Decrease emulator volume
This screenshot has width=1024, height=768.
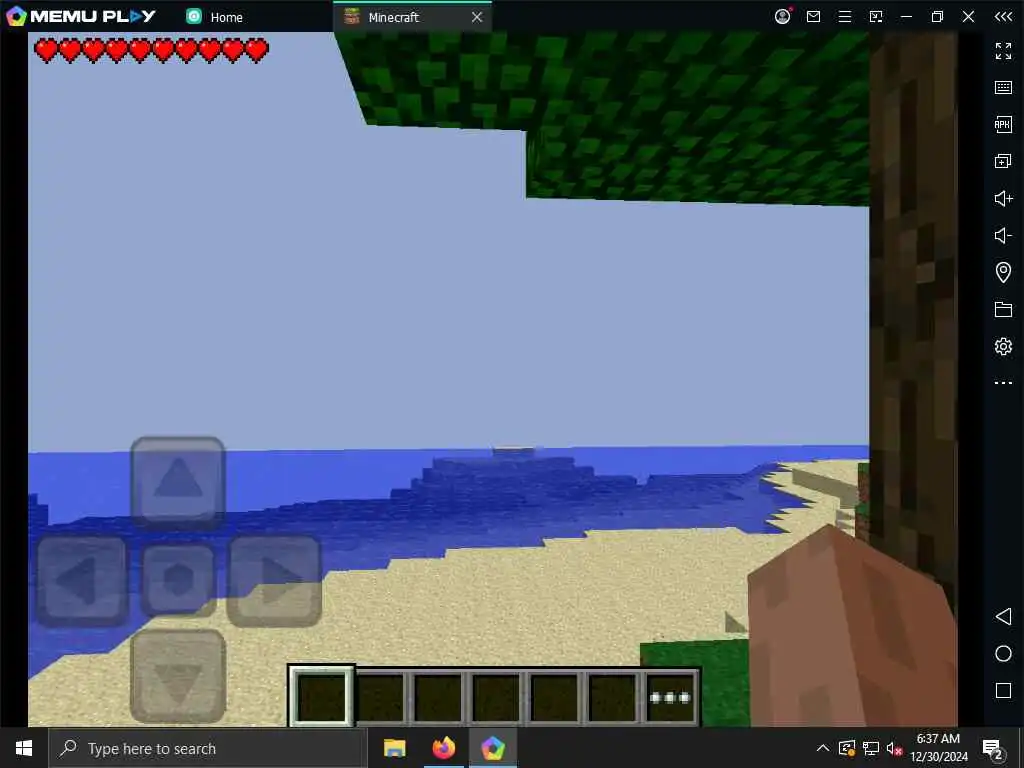click(x=1003, y=235)
